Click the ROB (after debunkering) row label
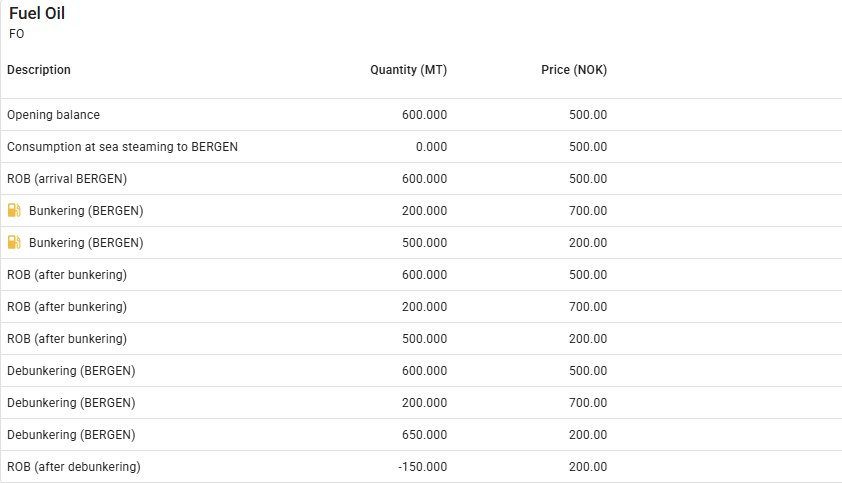 point(74,467)
